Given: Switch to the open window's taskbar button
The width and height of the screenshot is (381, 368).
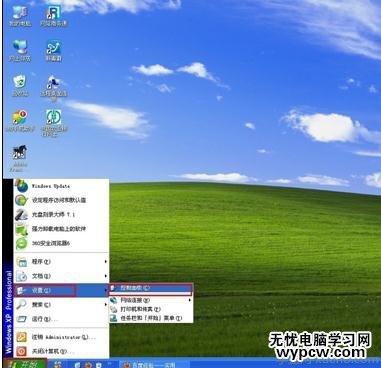Looking at the screenshot, I should pyautogui.click(x=154, y=364).
